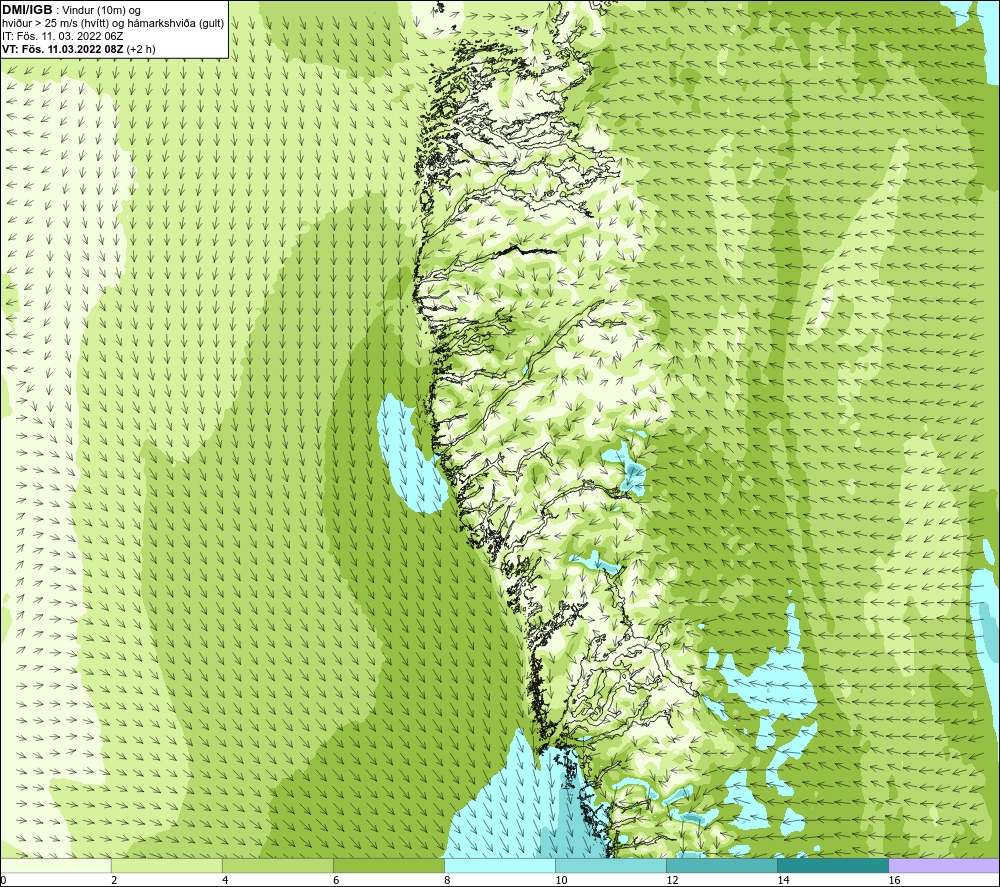Click the legend scale label "14"

coord(783,880)
